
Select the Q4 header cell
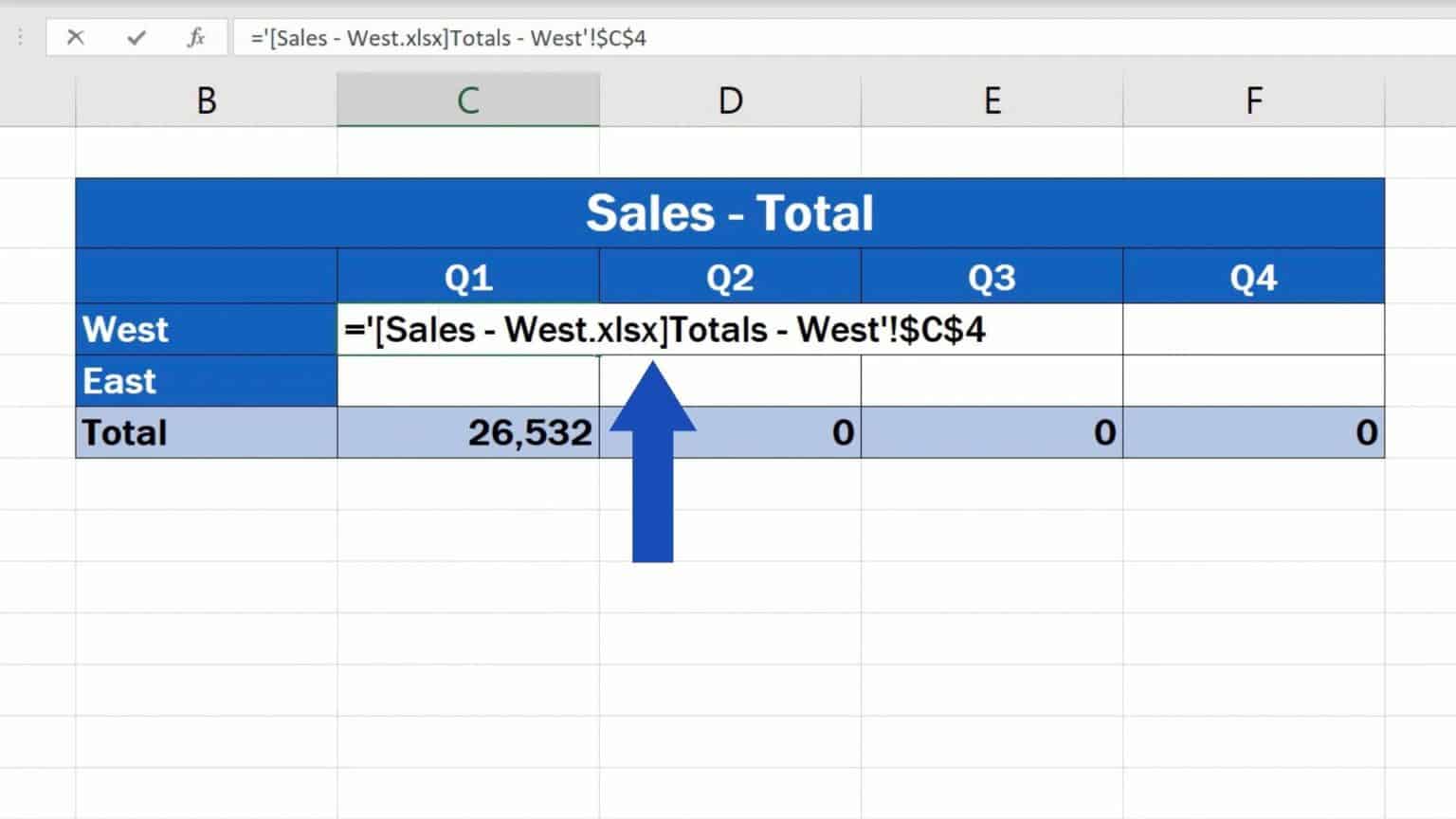click(1253, 277)
